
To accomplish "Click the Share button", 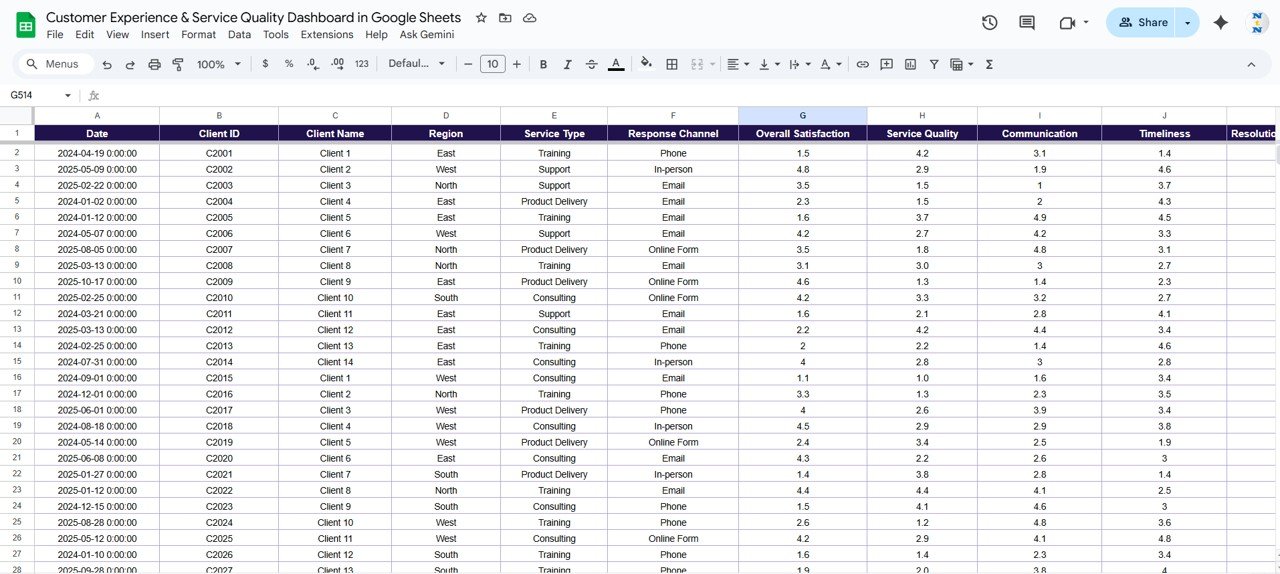I will 1143,22.
